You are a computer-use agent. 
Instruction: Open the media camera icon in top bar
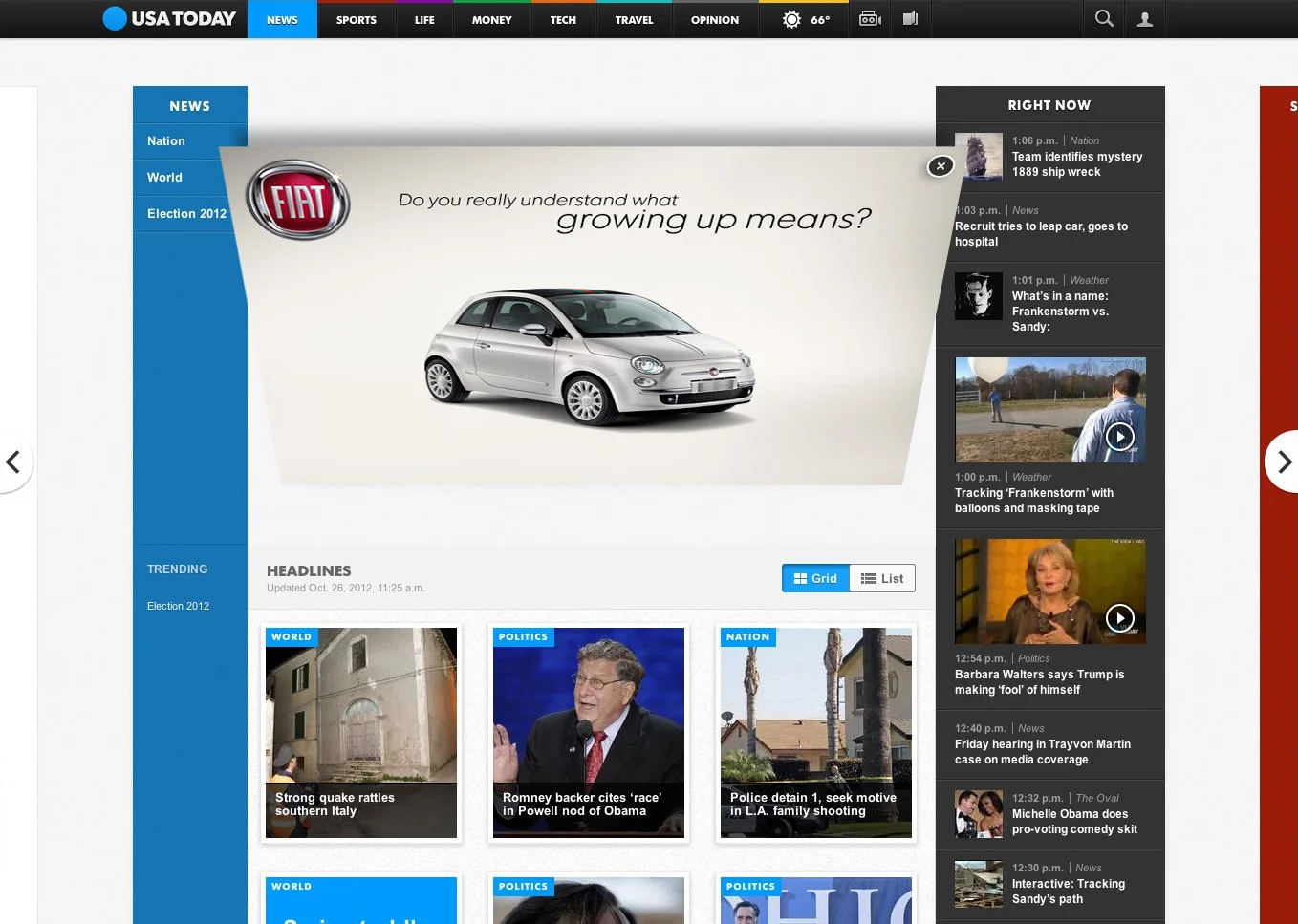tap(870, 19)
